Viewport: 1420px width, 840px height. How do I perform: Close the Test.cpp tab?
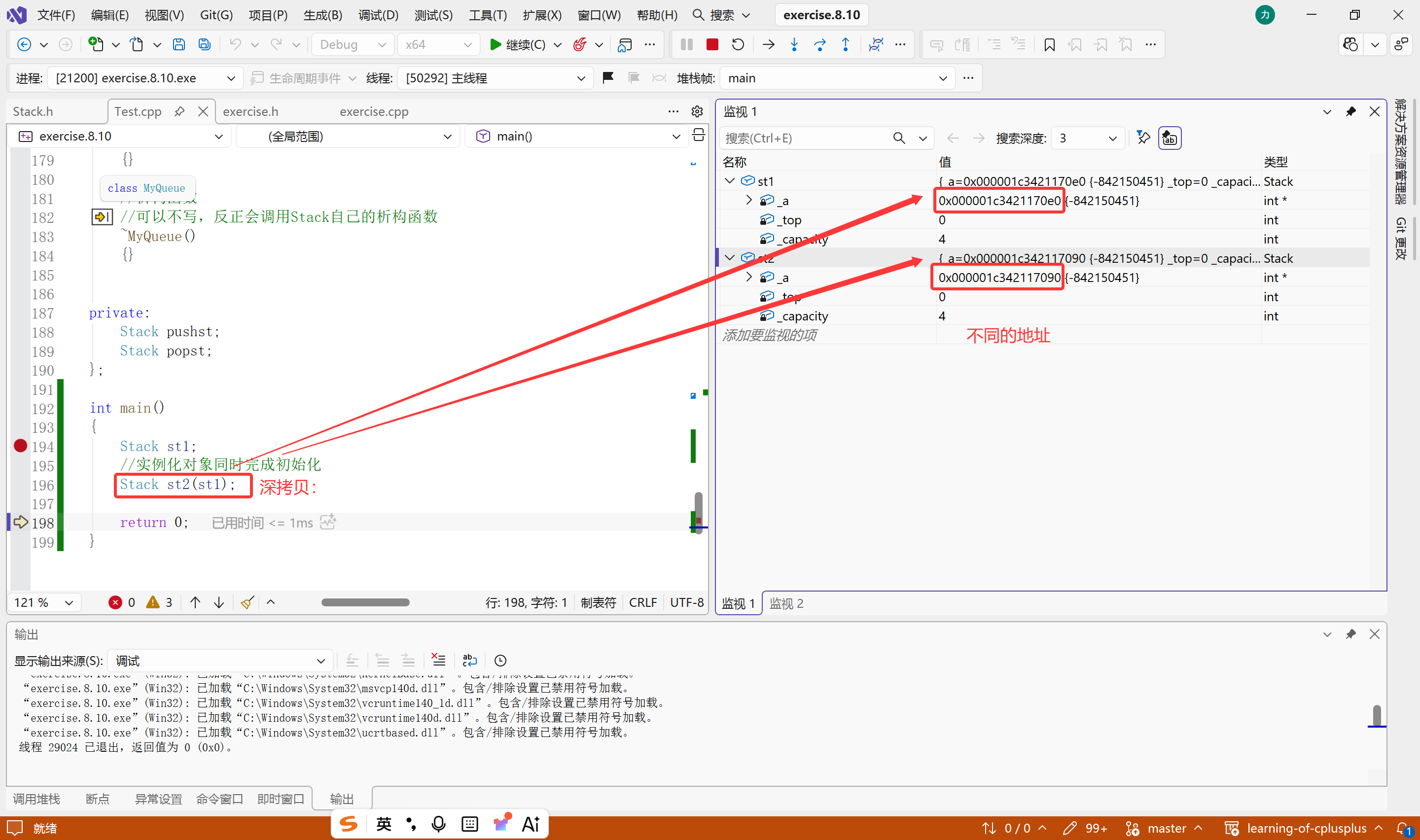(x=203, y=111)
